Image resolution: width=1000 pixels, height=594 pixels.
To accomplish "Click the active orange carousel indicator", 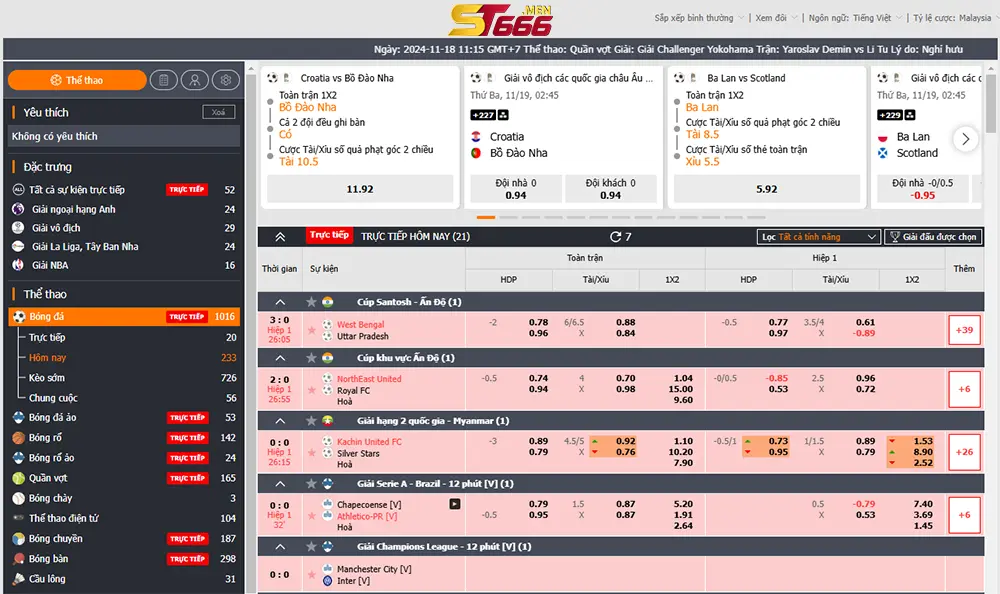I will point(486,218).
